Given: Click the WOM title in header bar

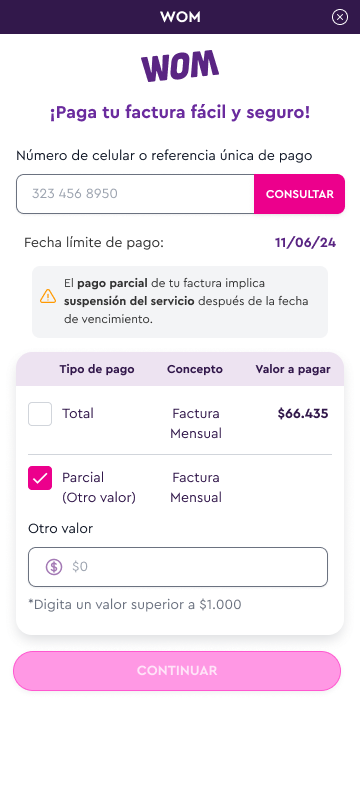Looking at the screenshot, I should (180, 17).
